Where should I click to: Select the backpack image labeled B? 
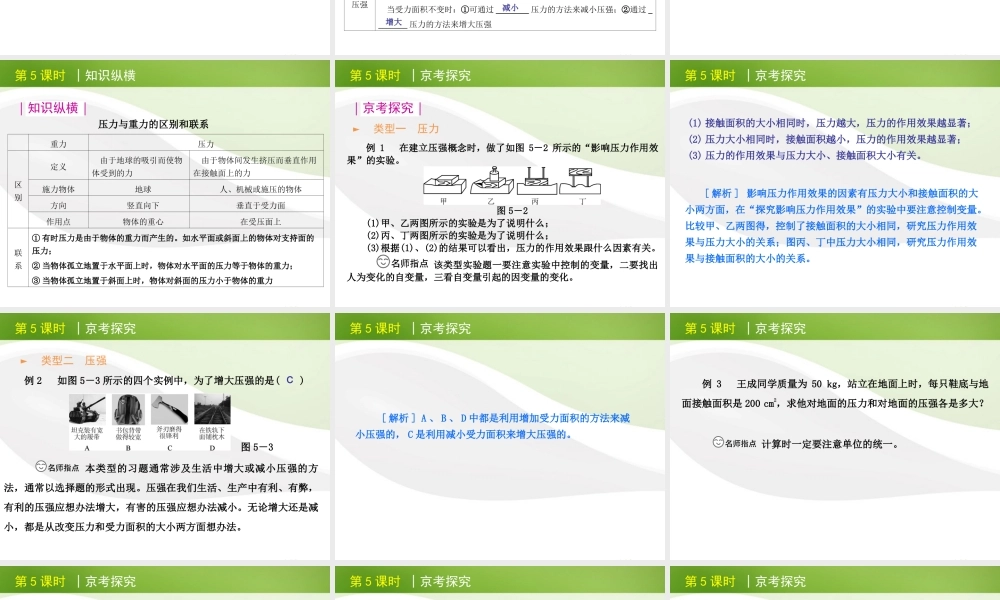click(x=128, y=409)
